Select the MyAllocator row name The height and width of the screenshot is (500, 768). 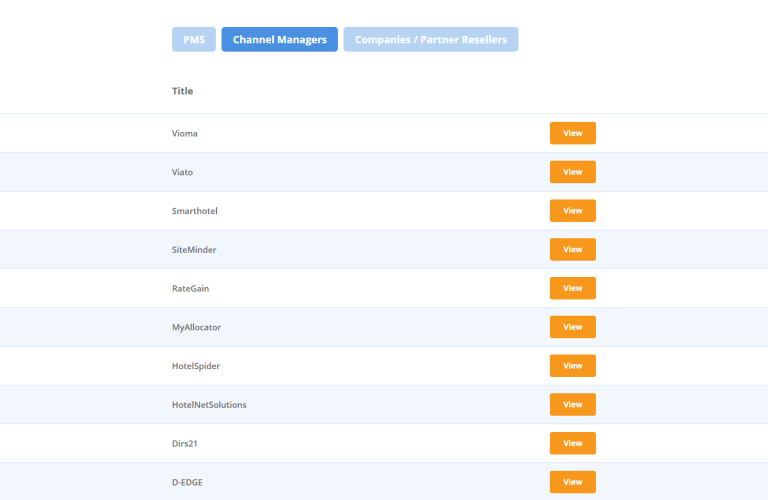[196, 327]
